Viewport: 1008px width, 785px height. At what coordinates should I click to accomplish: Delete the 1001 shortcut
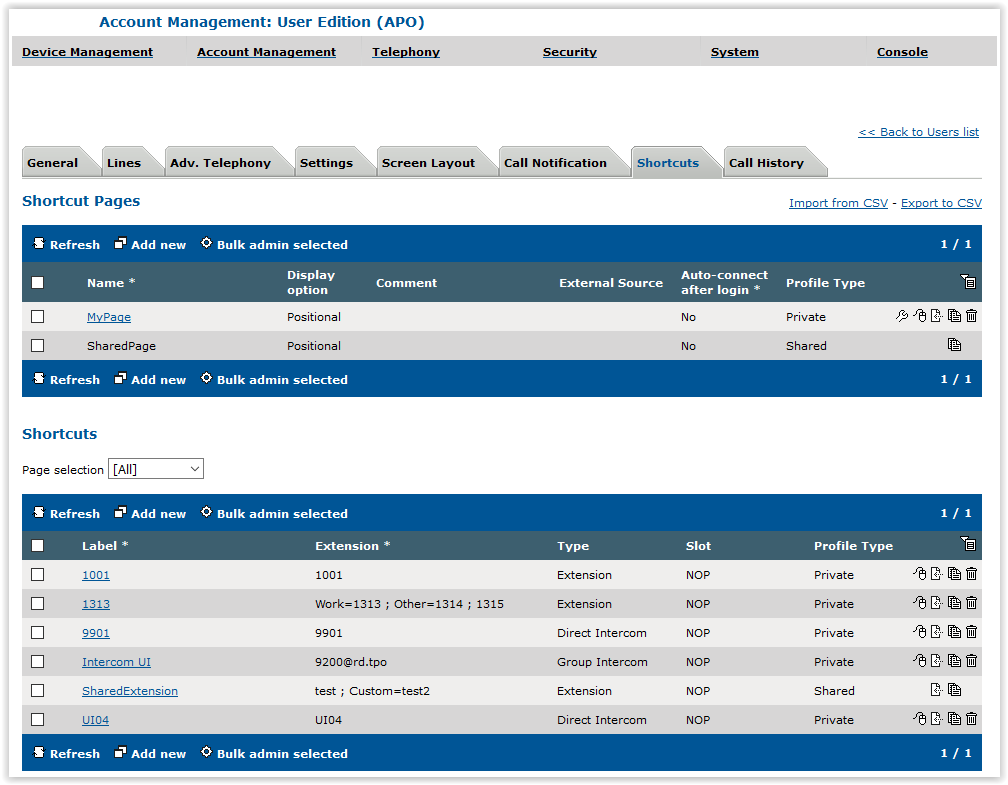point(971,573)
